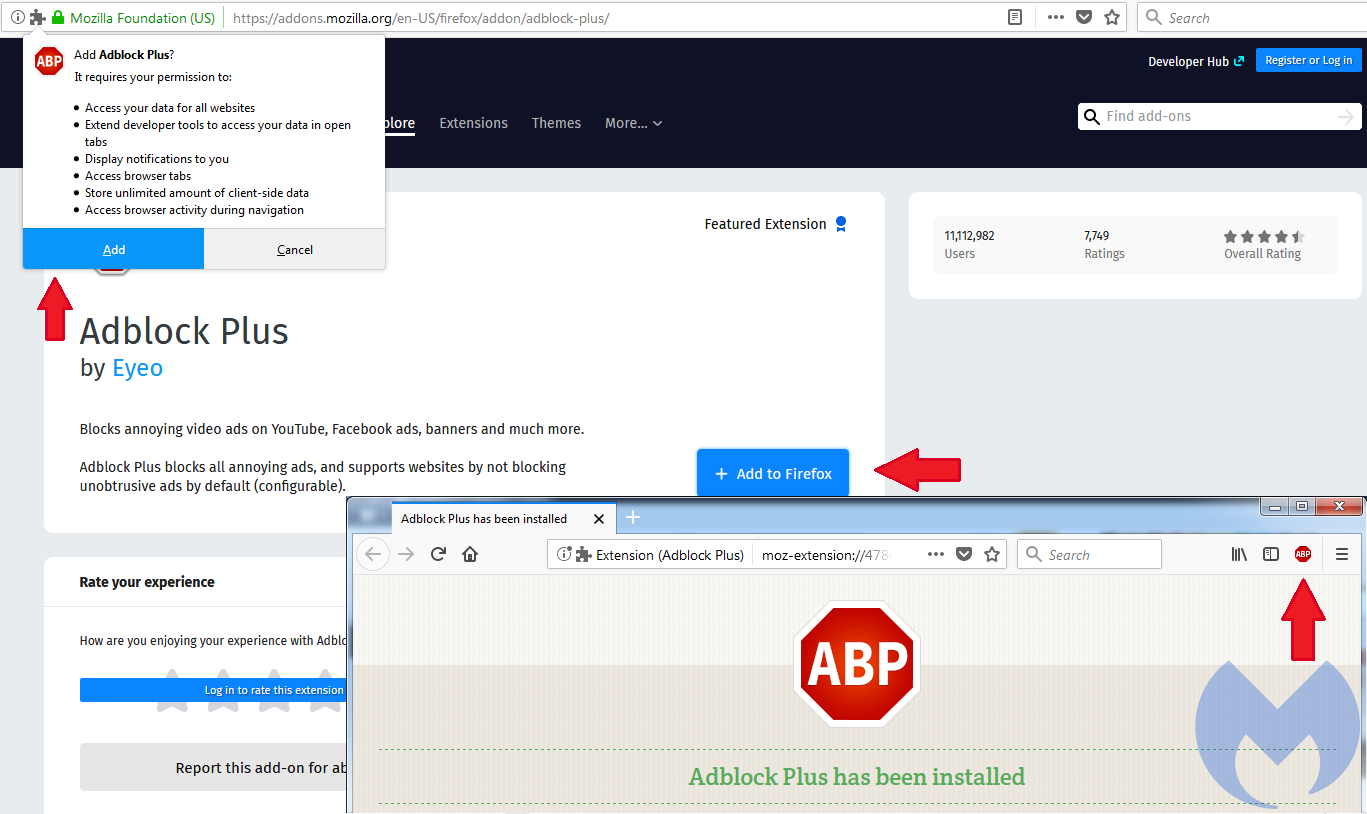Click 'Rate your experience' heading
Screen dimensions: 1367x814
coord(147,582)
